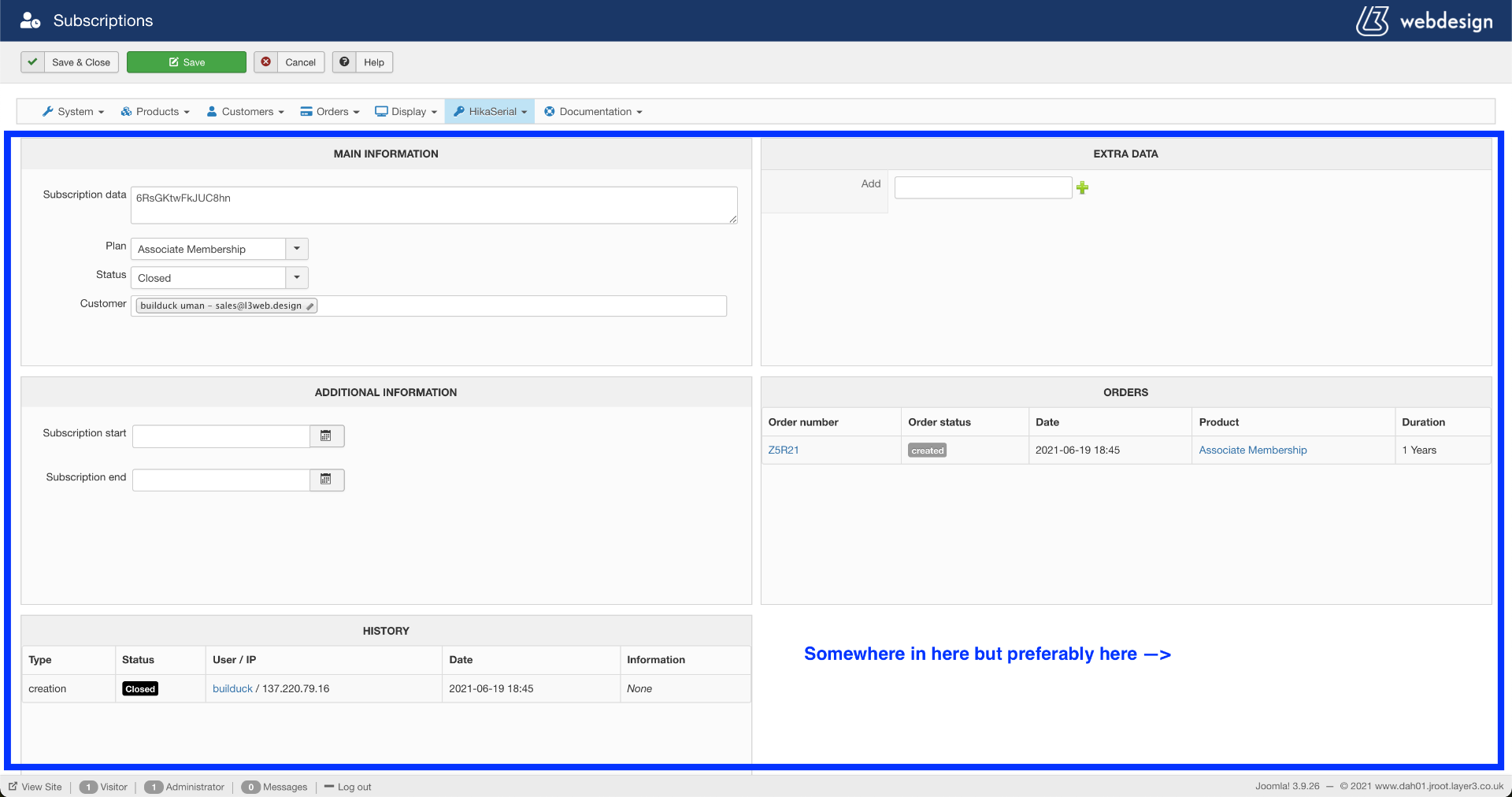
Task: Click the Save & Close checkmark icon
Action: tap(32, 62)
